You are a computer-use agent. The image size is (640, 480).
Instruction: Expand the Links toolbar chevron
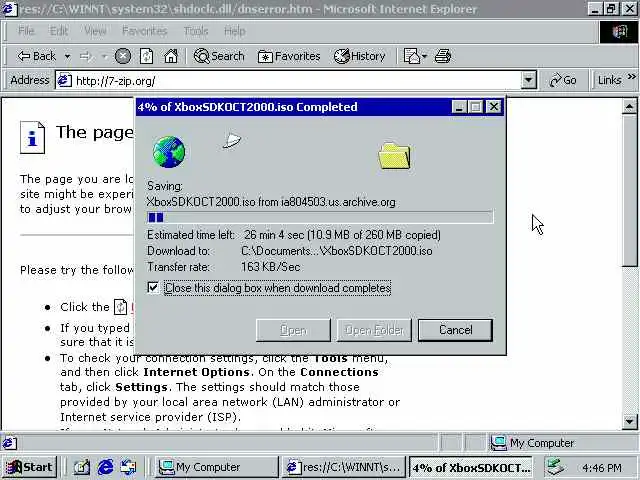[632, 76]
